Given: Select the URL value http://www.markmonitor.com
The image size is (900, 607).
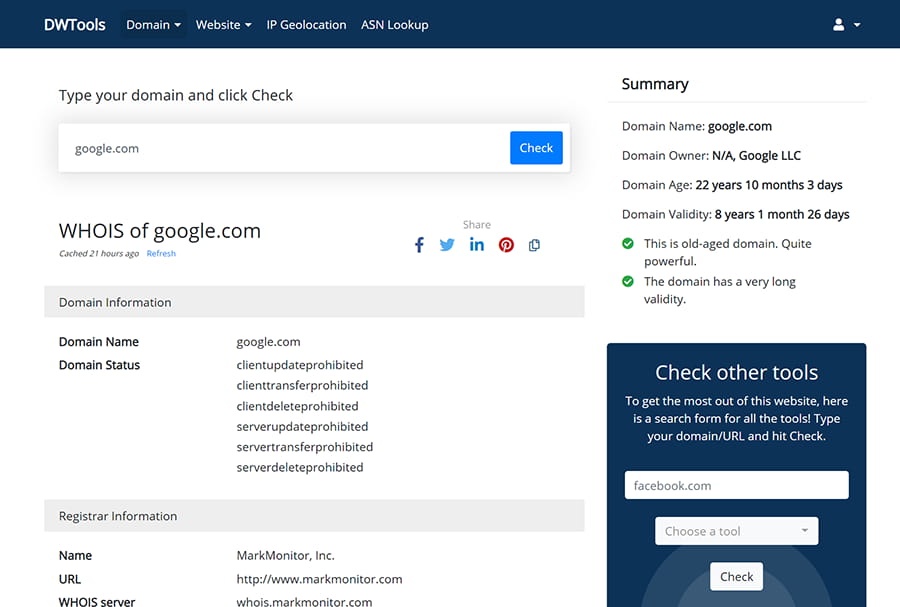Looking at the screenshot, I should (319, 579).
